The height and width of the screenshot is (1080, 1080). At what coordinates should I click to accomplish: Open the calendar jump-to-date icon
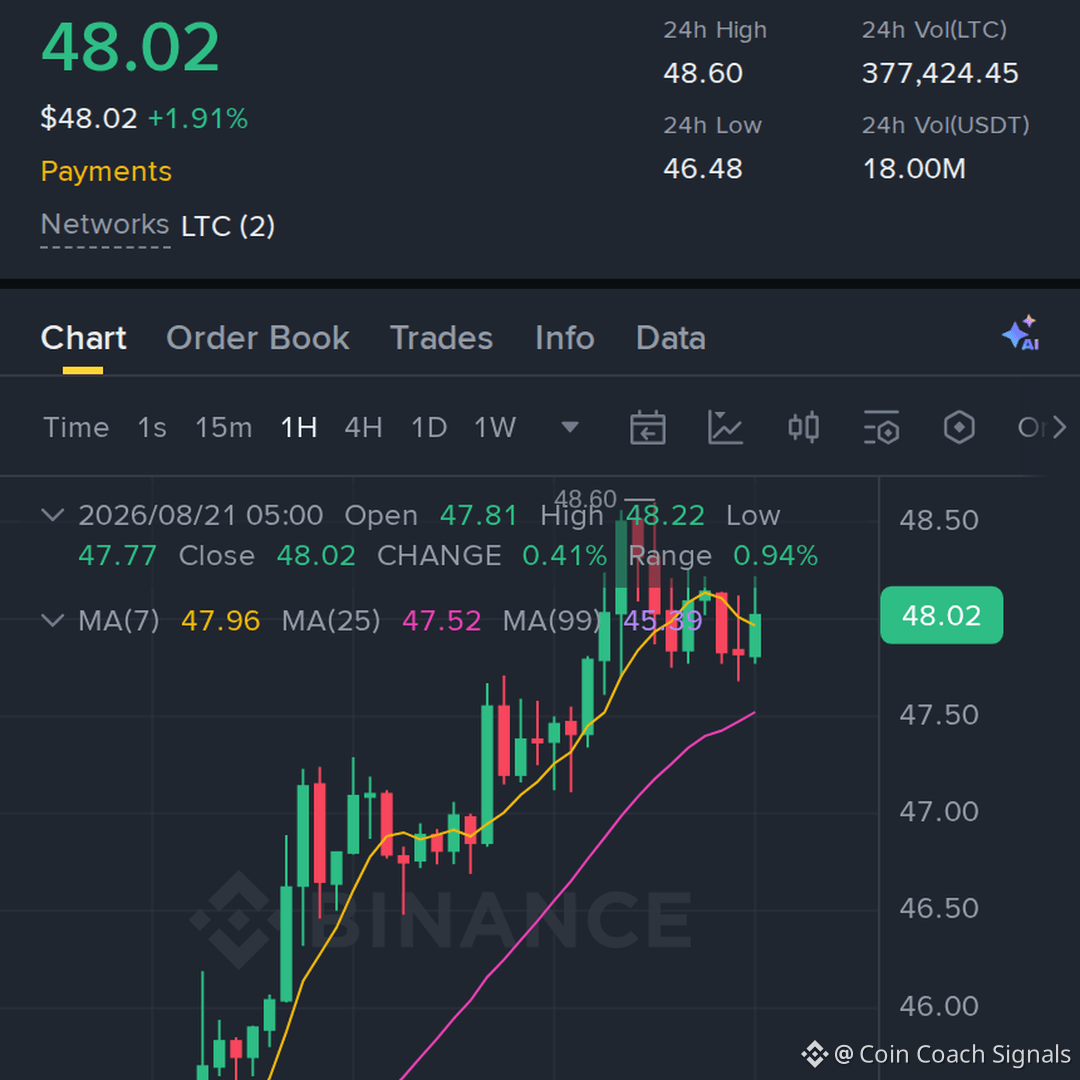point(647,427)
